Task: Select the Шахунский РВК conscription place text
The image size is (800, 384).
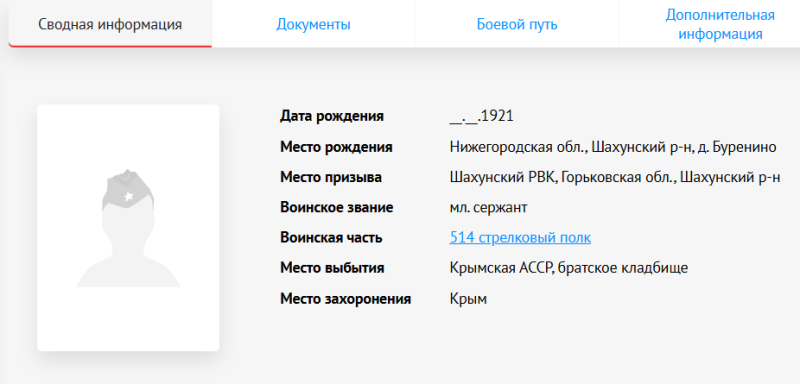Action: [615, 177]
